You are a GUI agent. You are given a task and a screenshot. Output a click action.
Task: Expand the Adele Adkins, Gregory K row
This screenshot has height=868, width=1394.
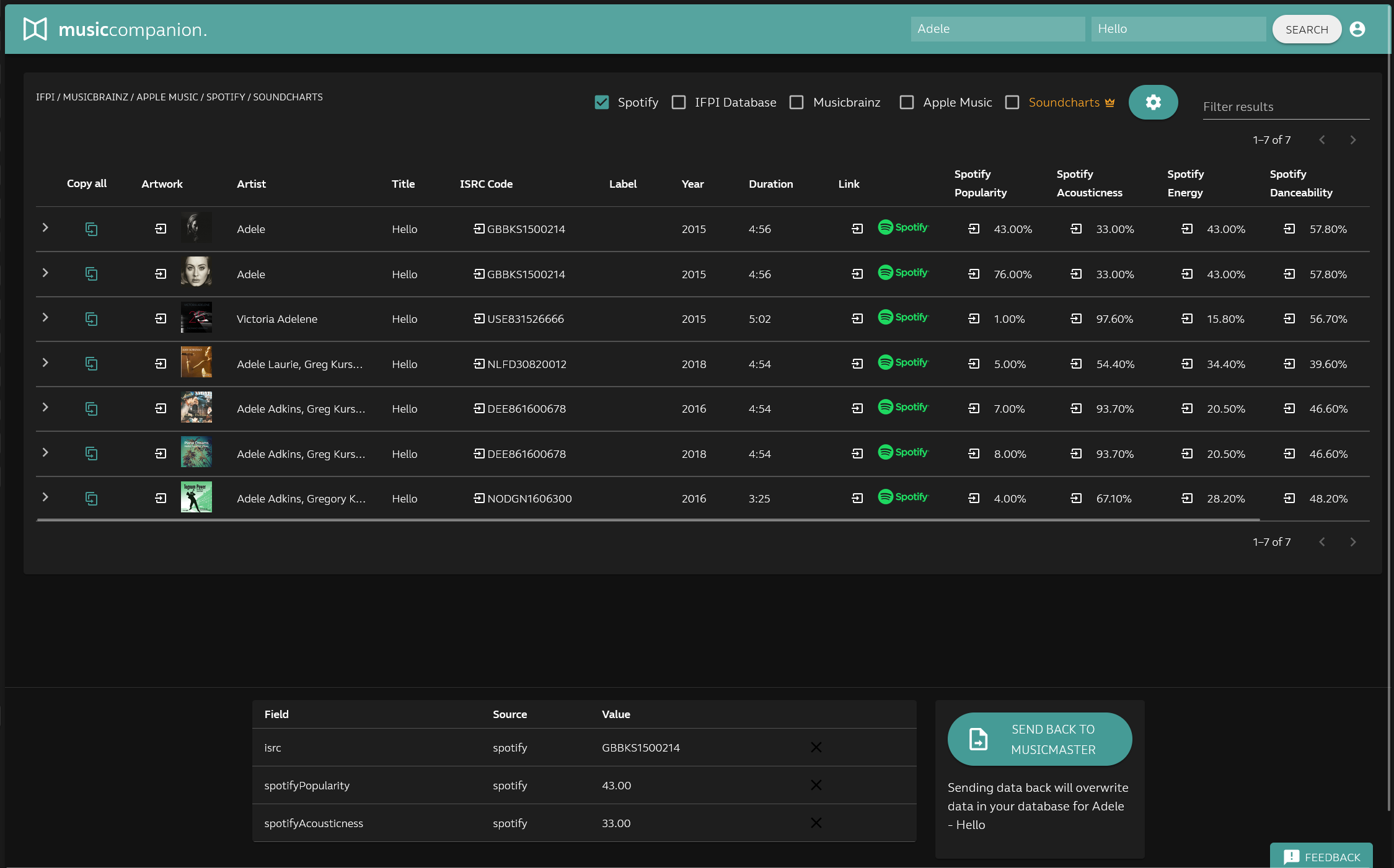pos(45,497)
